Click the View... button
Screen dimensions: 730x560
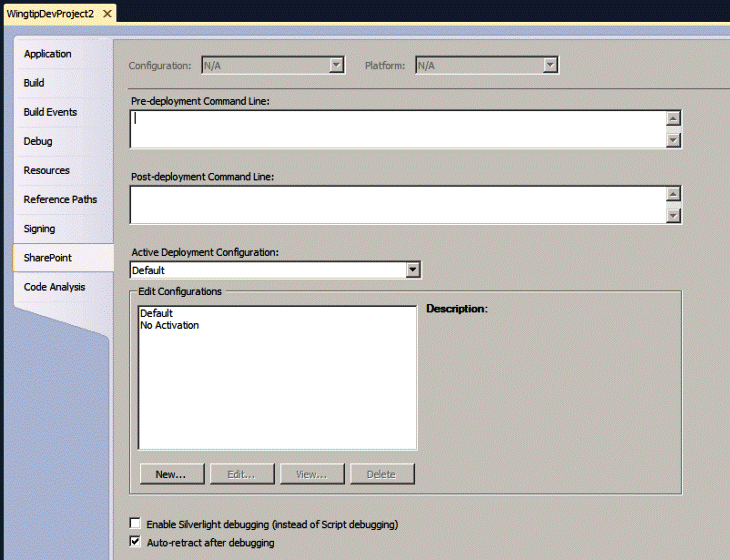coord(312,474)
